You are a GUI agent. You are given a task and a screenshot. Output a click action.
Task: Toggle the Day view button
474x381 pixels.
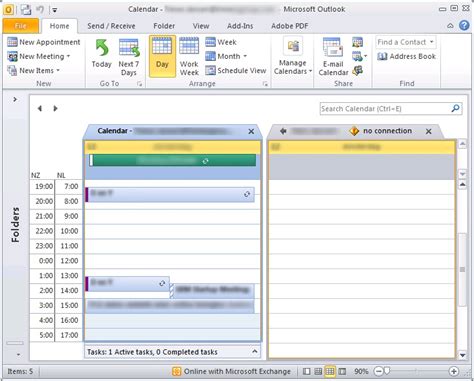[x=162, y=56]
